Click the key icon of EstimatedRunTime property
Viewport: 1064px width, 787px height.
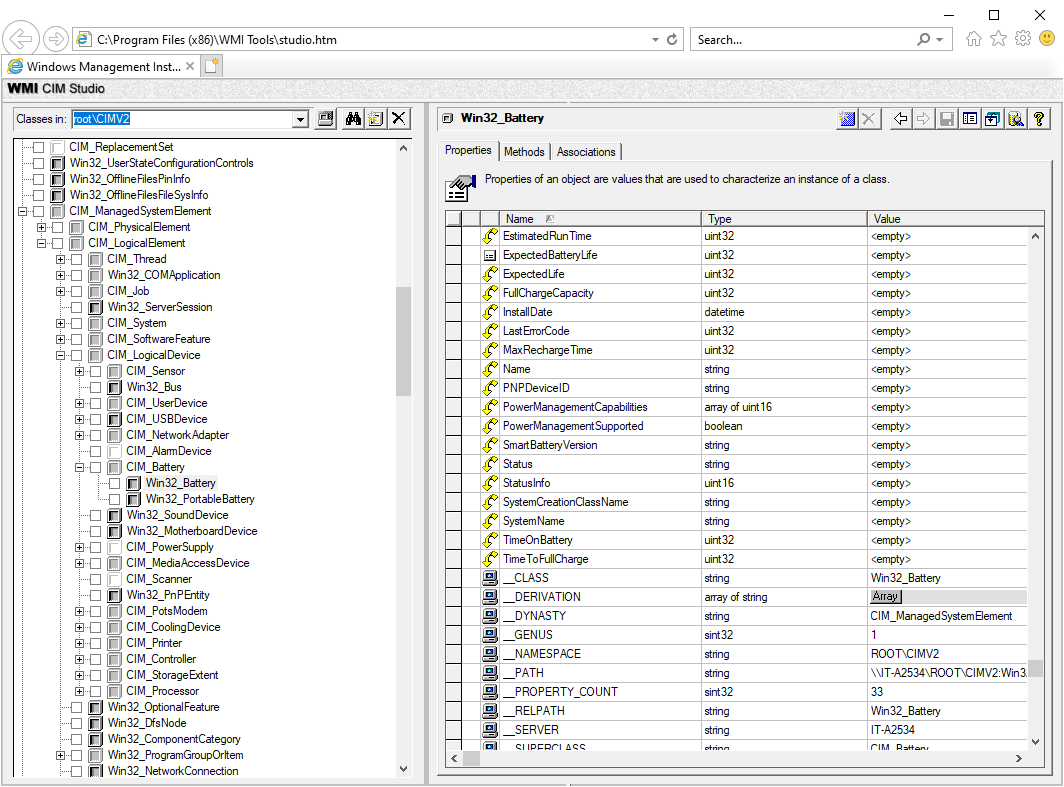tap(490, 236)
